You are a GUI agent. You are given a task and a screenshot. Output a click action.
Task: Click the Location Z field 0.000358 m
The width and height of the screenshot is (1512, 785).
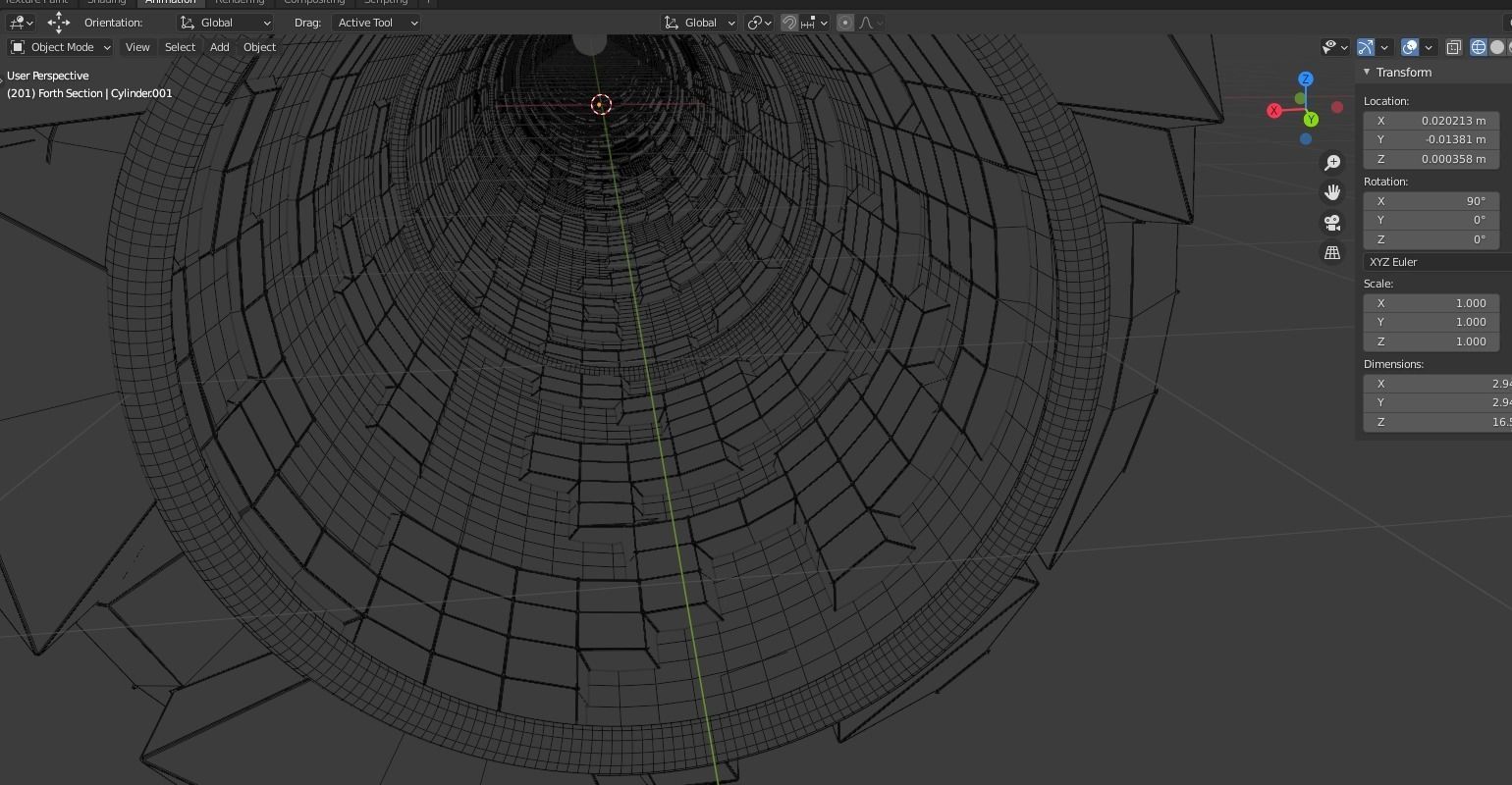point(1431,159)
